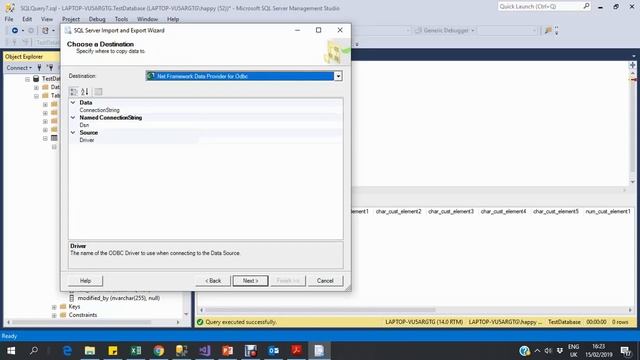Screen dimensions: 640x360
Task: Open Excel from taskbar
Action: [136, 351]
